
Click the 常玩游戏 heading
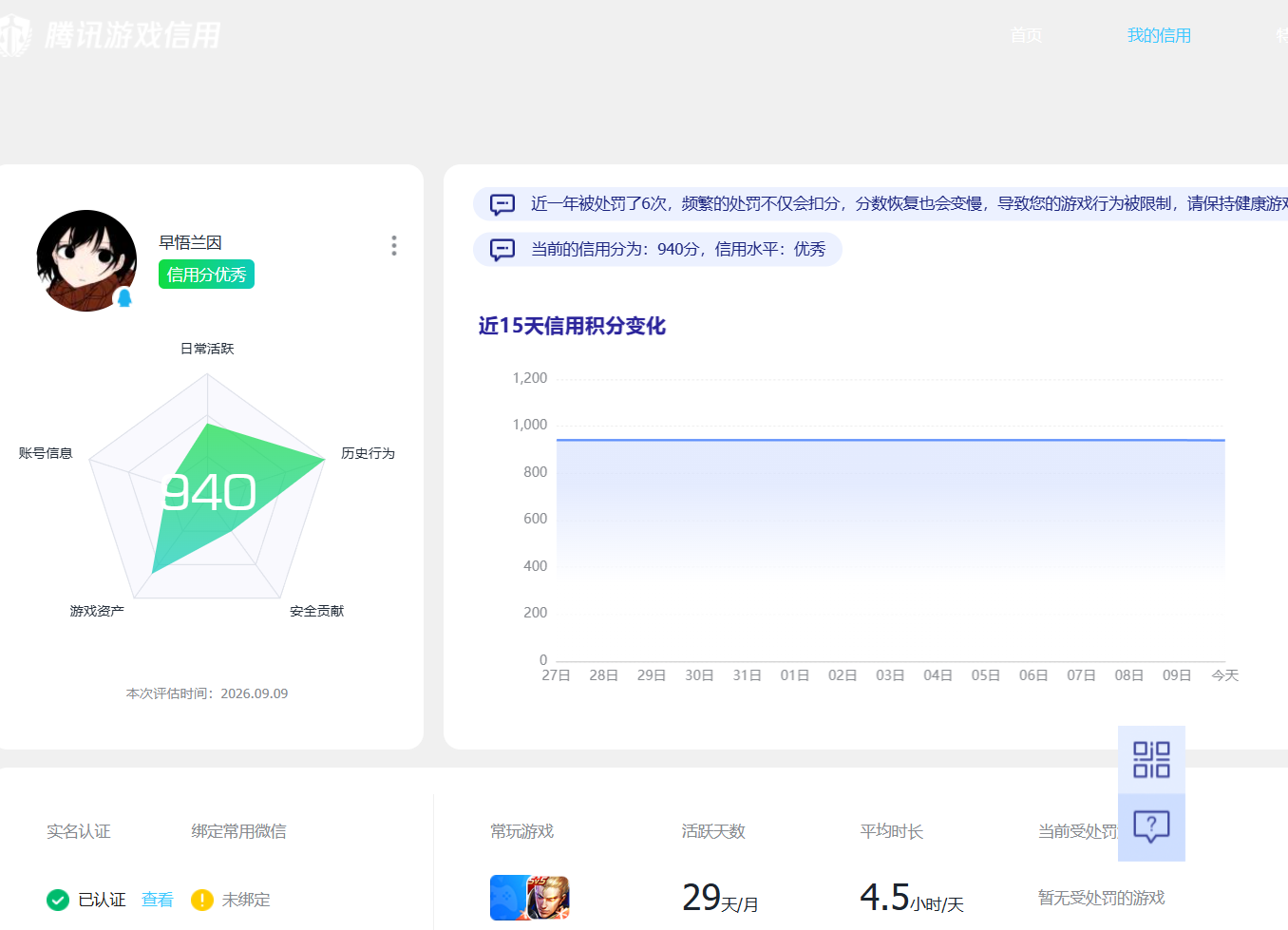point(522,831)
